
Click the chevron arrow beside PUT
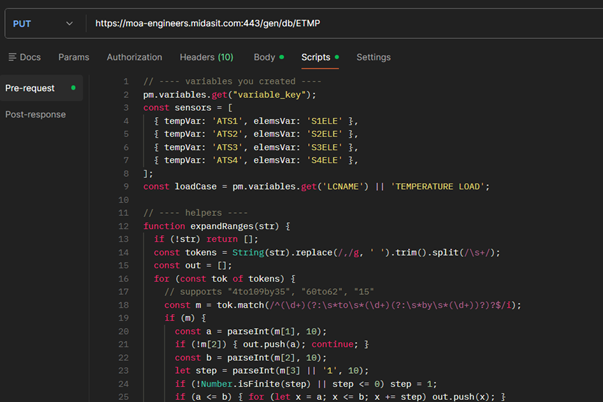(x=69, y=23)
